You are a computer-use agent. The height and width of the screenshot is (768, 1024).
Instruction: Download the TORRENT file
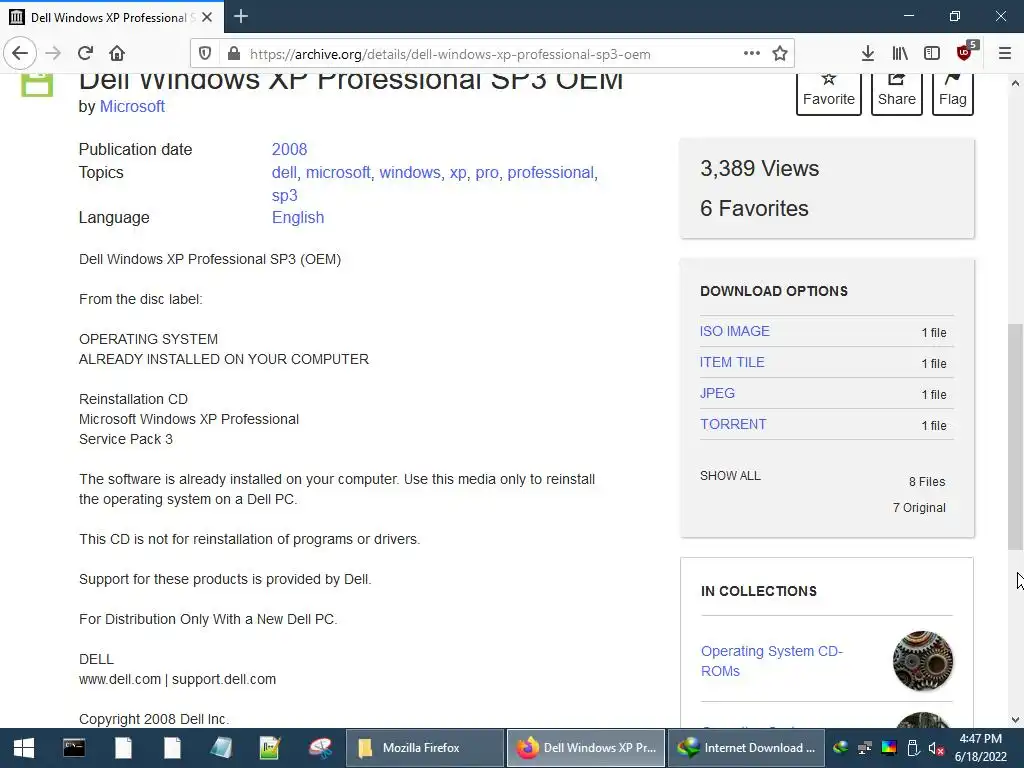pos(733,424)
